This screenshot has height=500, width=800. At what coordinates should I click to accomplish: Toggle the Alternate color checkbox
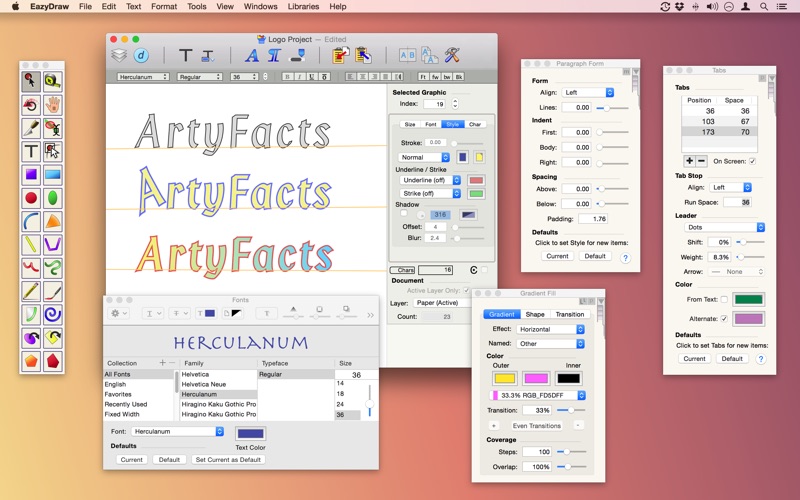click(x=724, y=318)
